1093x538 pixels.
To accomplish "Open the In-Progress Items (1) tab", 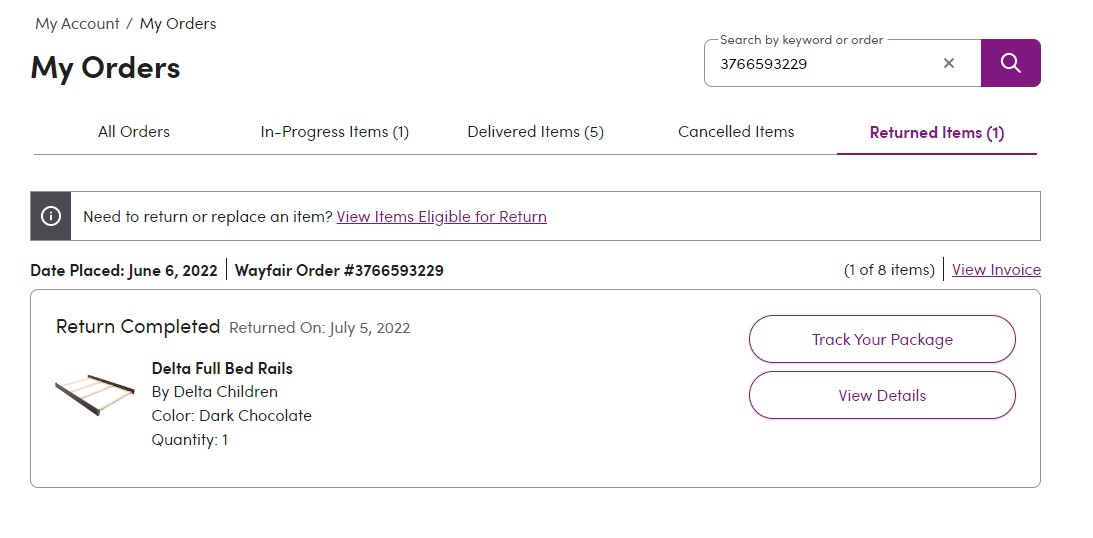I will [x=335, y=132].
